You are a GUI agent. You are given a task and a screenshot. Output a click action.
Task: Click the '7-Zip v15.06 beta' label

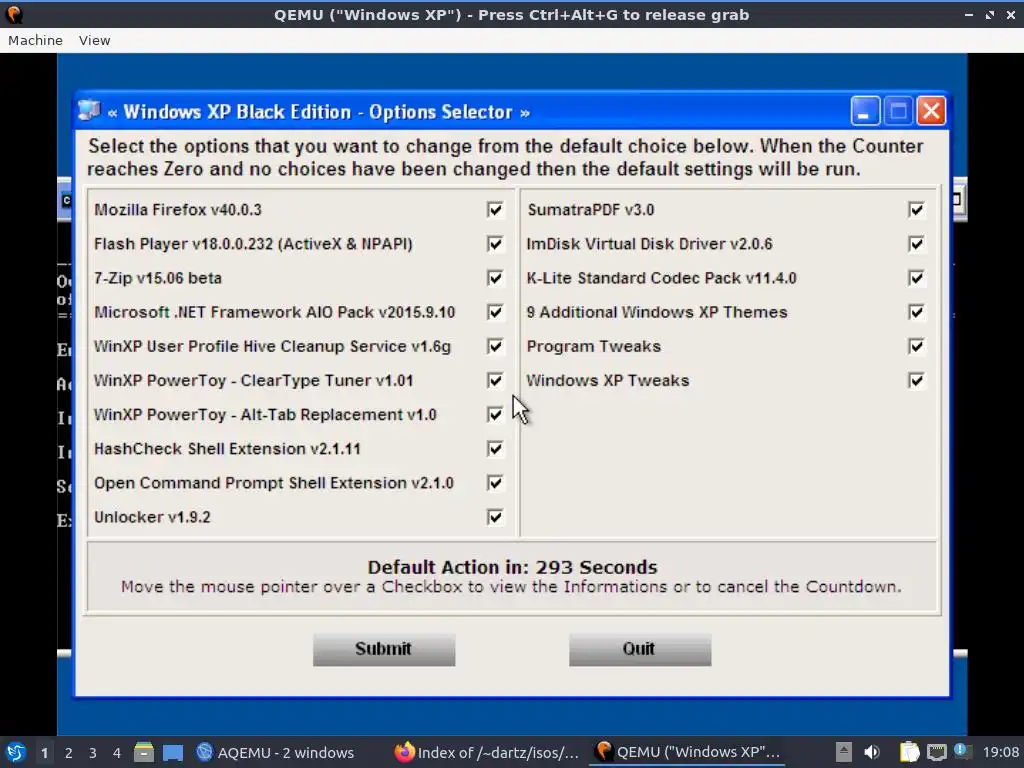tap(158, 278)
